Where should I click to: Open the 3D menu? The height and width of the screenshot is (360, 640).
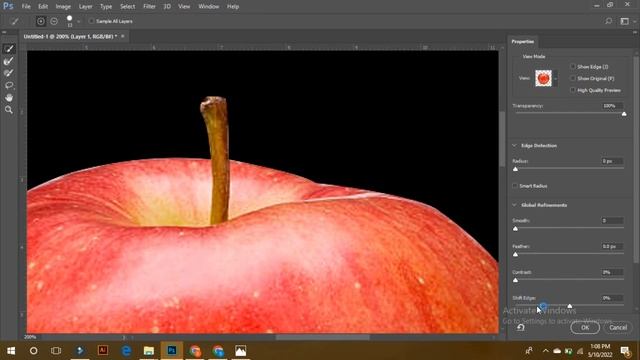point(167,7)
